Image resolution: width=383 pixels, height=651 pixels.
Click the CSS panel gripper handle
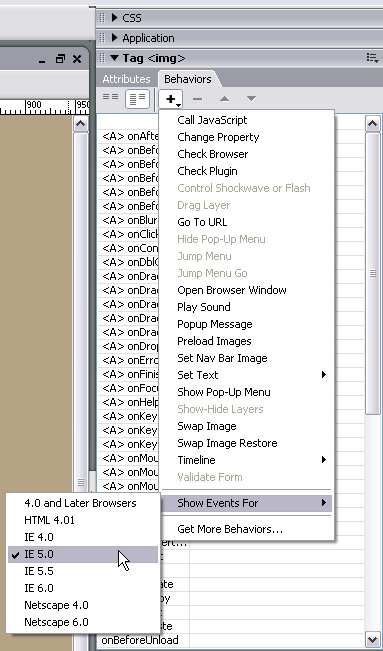[103, 18]
